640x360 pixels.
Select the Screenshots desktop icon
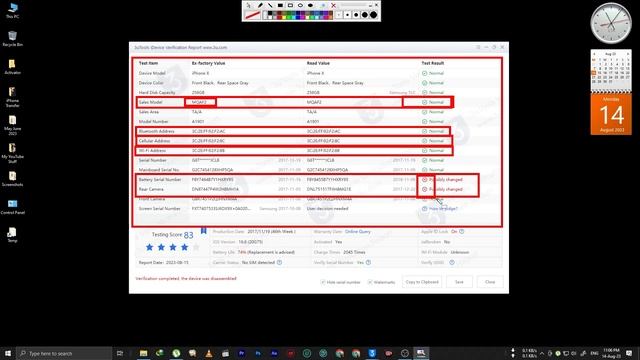pos(12,179)
